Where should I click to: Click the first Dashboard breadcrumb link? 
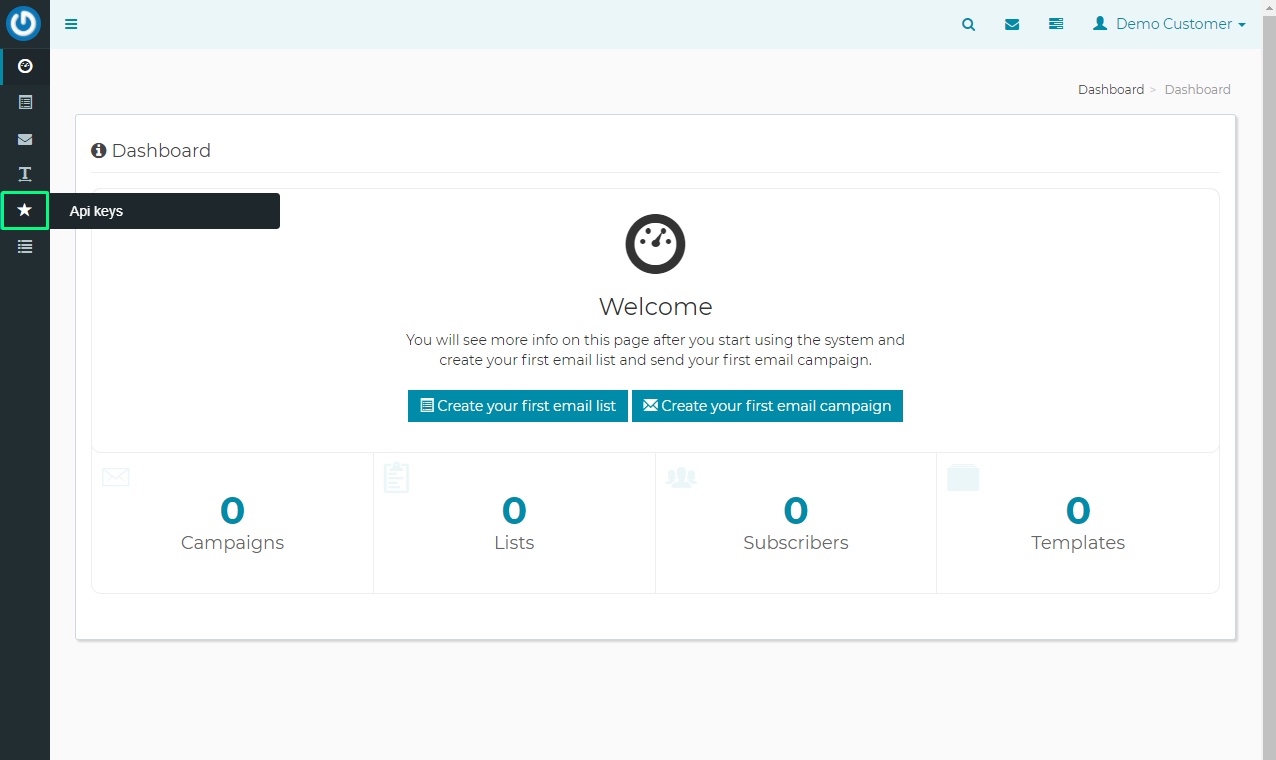(1111, 89)
